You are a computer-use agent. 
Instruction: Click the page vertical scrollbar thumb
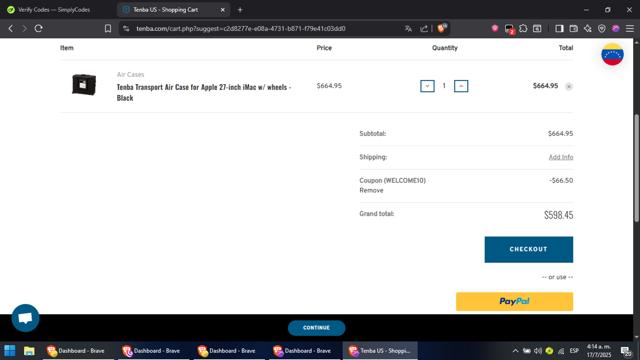(x=636, y=168)
